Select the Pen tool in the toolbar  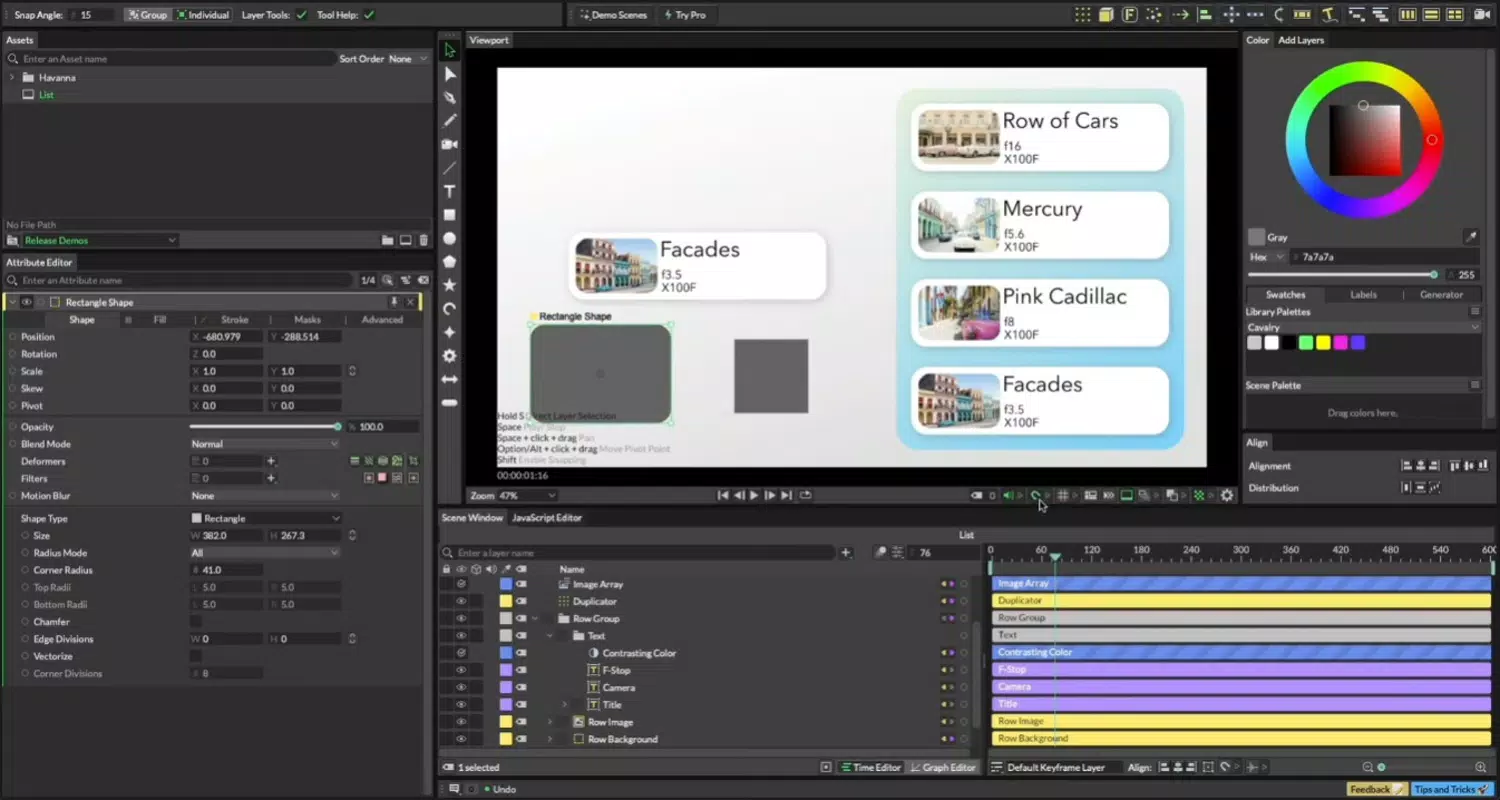coord(450,98)
